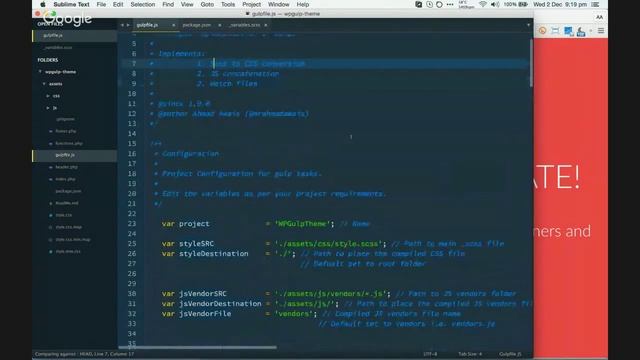Click the vertical editor scrollbar
This screenshot has width=640, height=360.
pyautogui.click(x=531, y=63)
